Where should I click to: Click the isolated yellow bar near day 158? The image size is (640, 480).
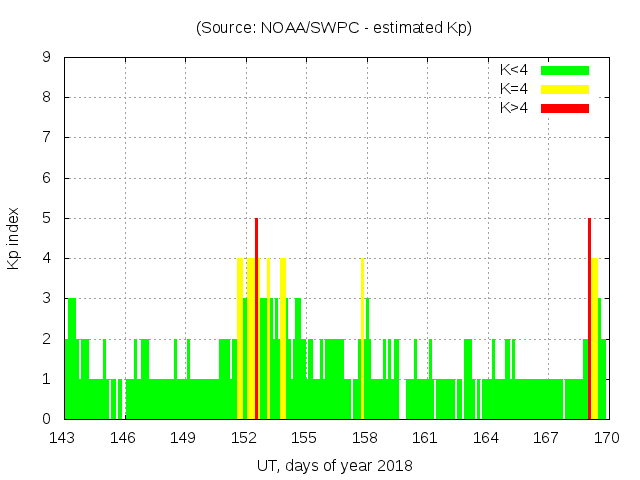pyautogui.click(x=362, y=338)
